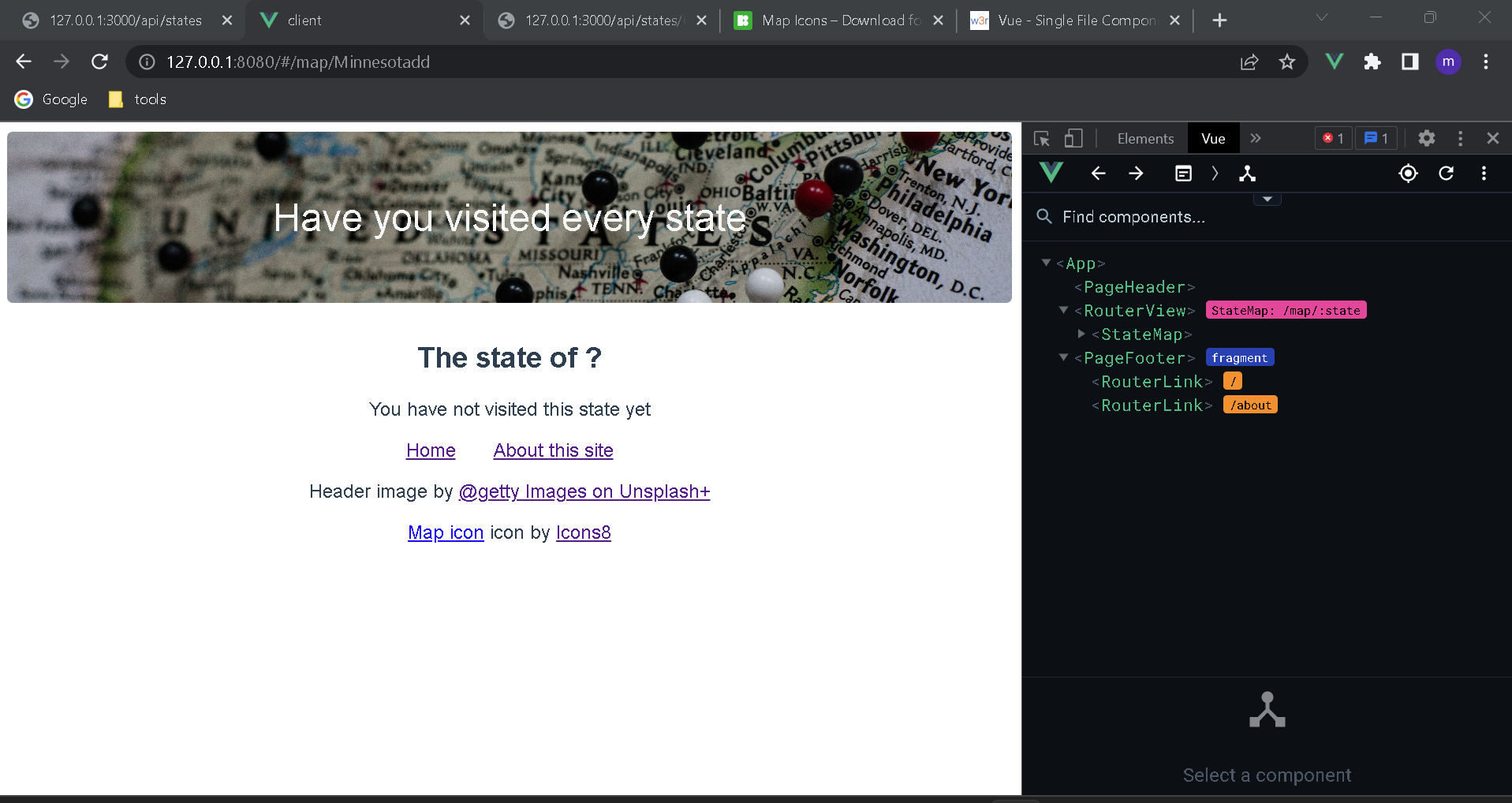Open the tab search dropdown

coord(1322,17)
